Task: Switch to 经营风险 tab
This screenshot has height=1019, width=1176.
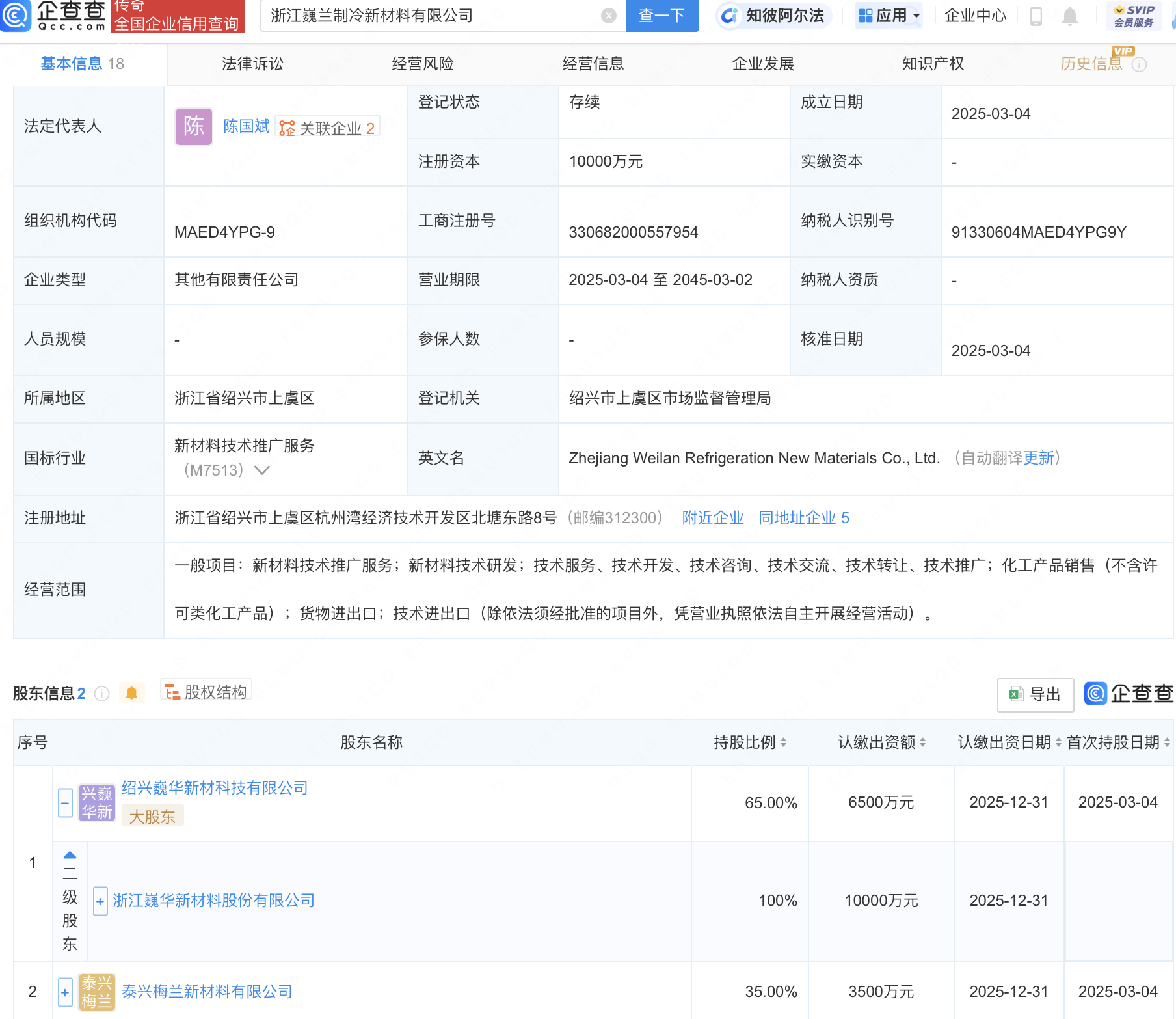Action: [x=423, y=64]
